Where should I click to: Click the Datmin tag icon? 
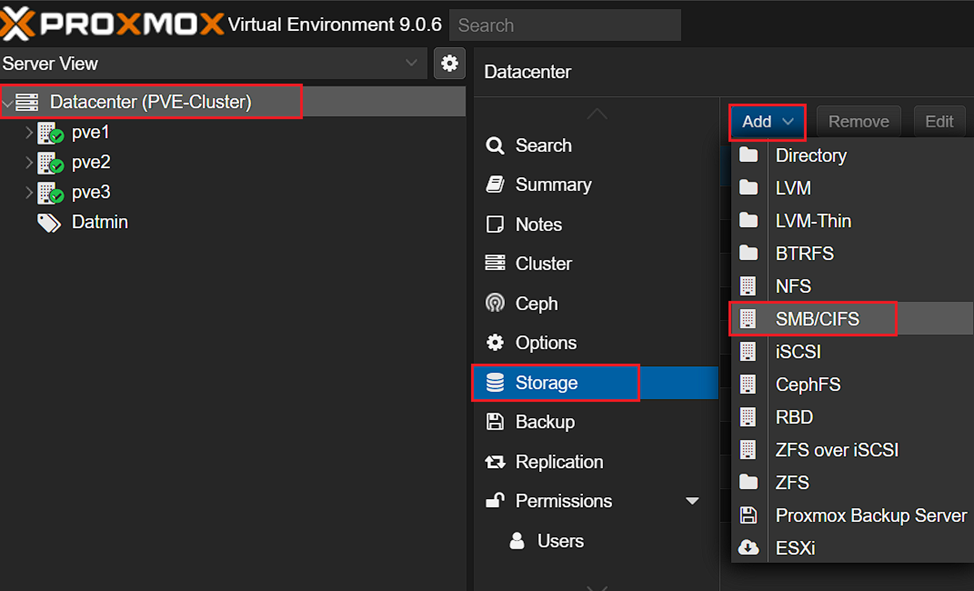click(x=49, y=223)
